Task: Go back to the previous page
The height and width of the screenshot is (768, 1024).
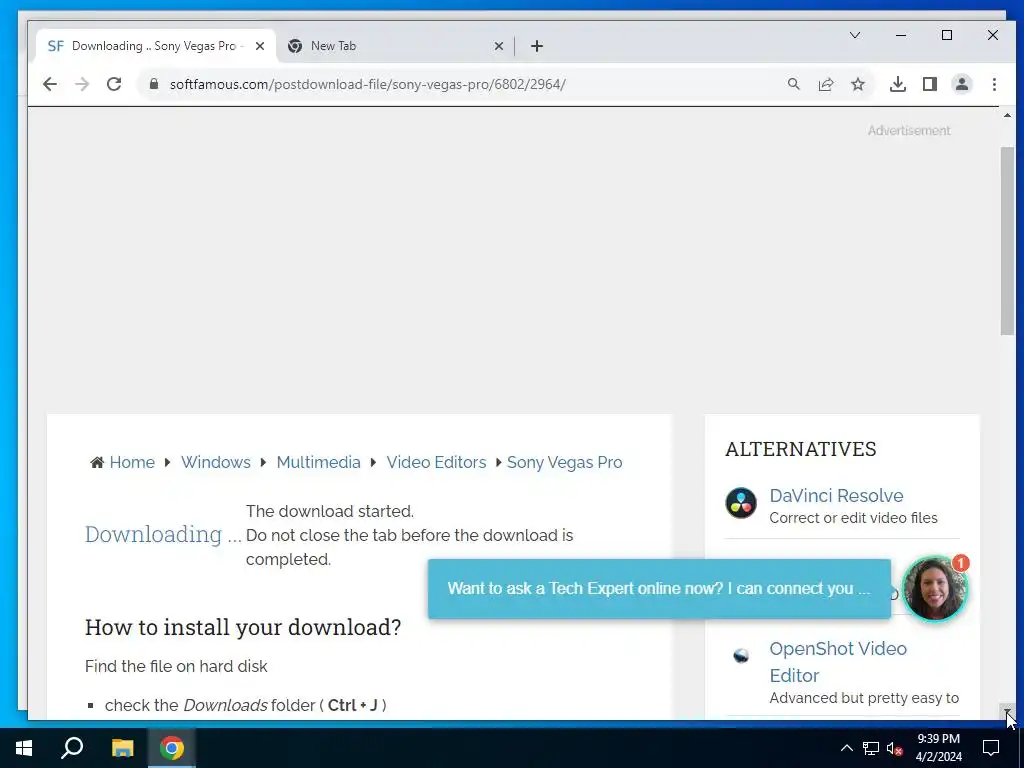Action: pos(50,84)
